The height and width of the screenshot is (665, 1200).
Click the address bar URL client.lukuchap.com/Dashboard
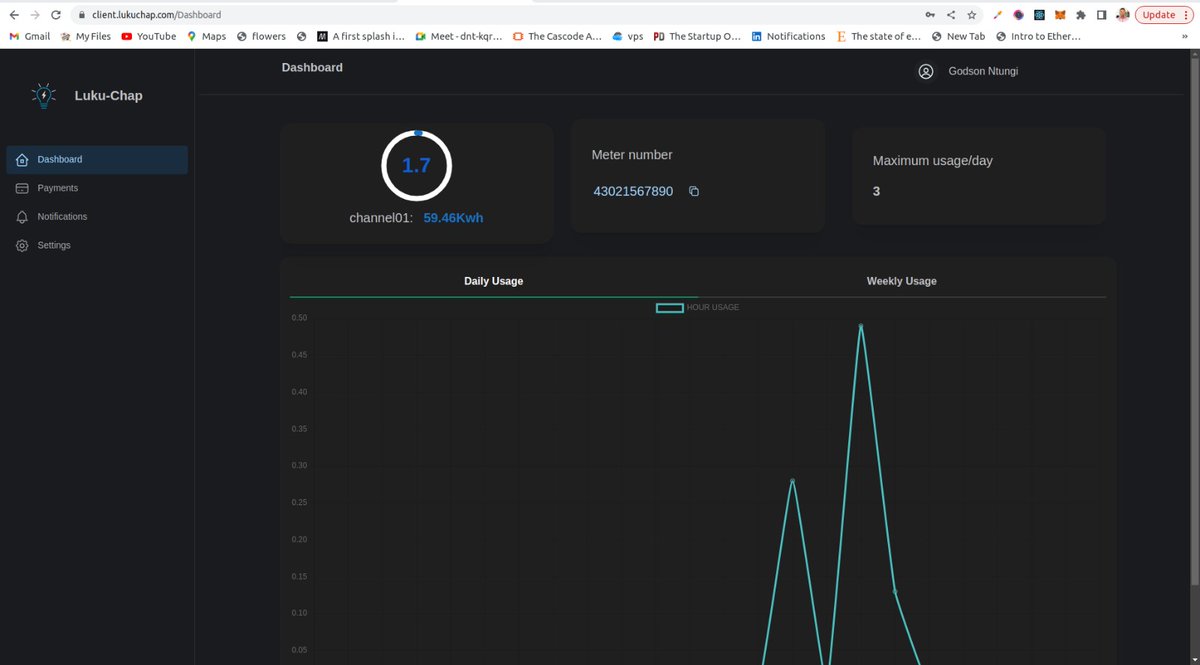click(x=157, y=15)
